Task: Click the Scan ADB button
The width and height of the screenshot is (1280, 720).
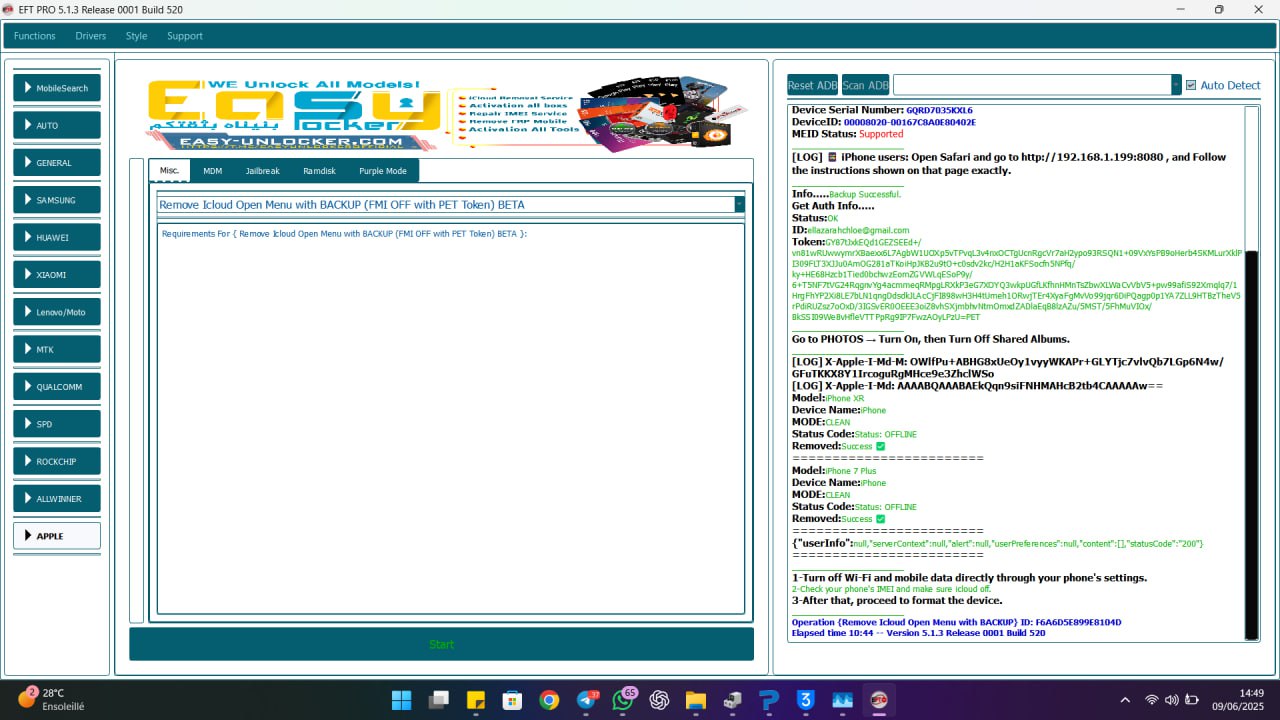Action: (866, 85)
